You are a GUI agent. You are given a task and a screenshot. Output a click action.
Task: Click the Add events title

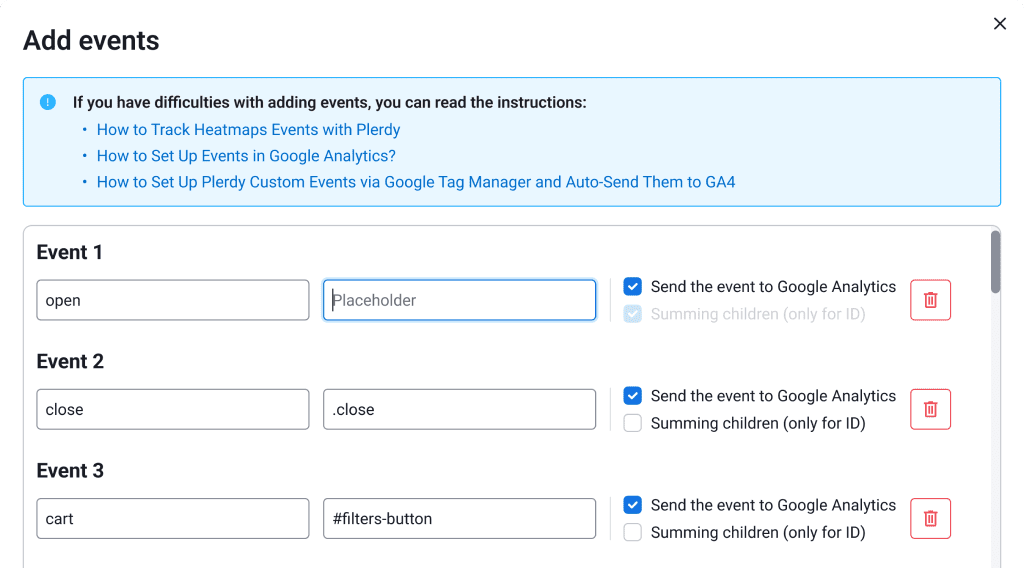pyautogui.click(x=91, y=40)
